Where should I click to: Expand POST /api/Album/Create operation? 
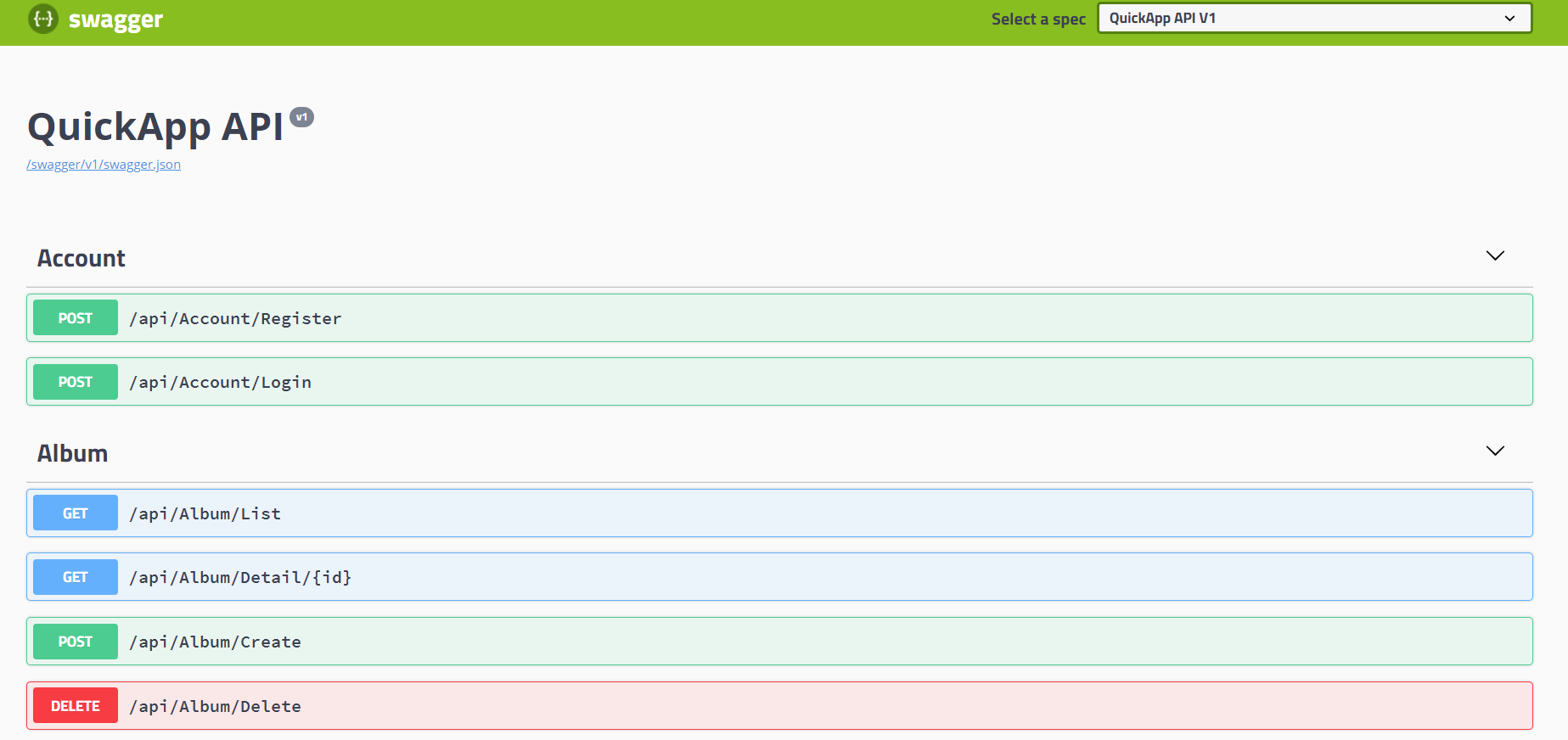[x=779, y=642]
